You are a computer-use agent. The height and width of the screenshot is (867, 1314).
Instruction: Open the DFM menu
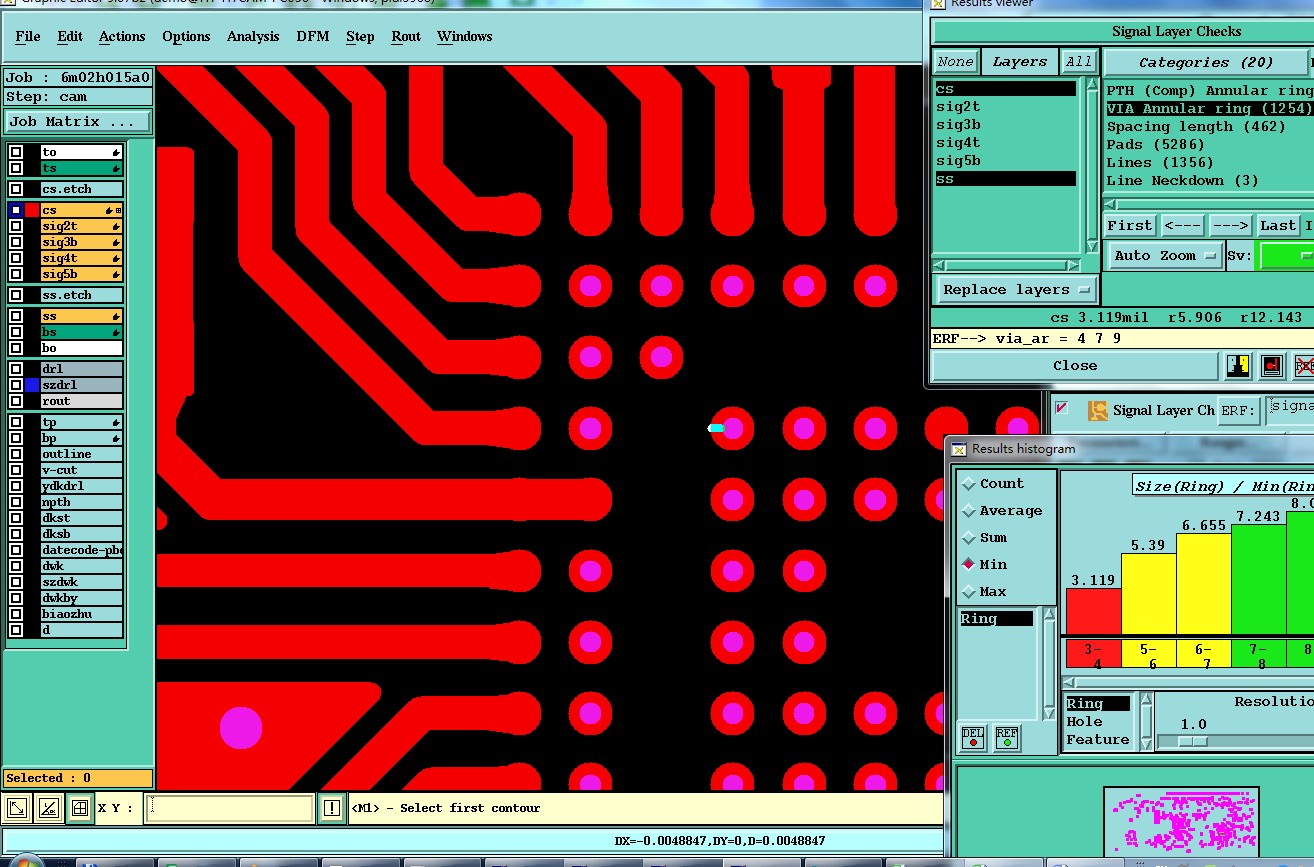pos(313,37)
